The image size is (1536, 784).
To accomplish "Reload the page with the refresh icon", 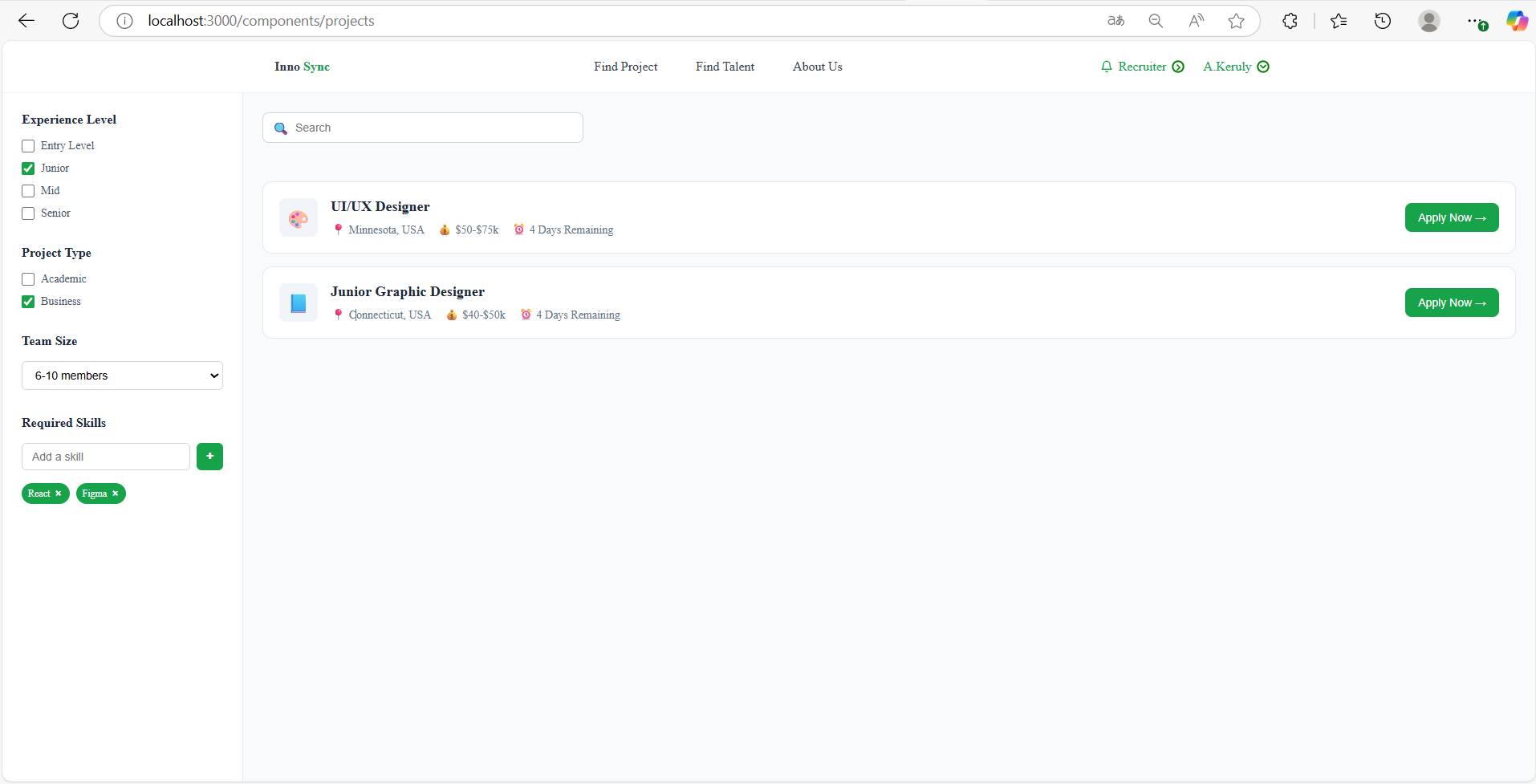I will point(71,21).
